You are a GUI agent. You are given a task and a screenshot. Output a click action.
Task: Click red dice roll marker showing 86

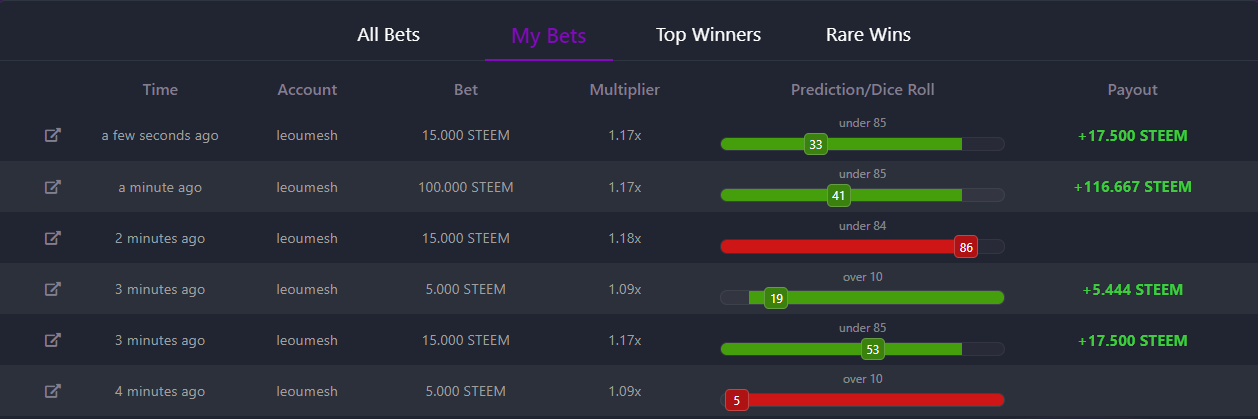(x=965, y=247)
